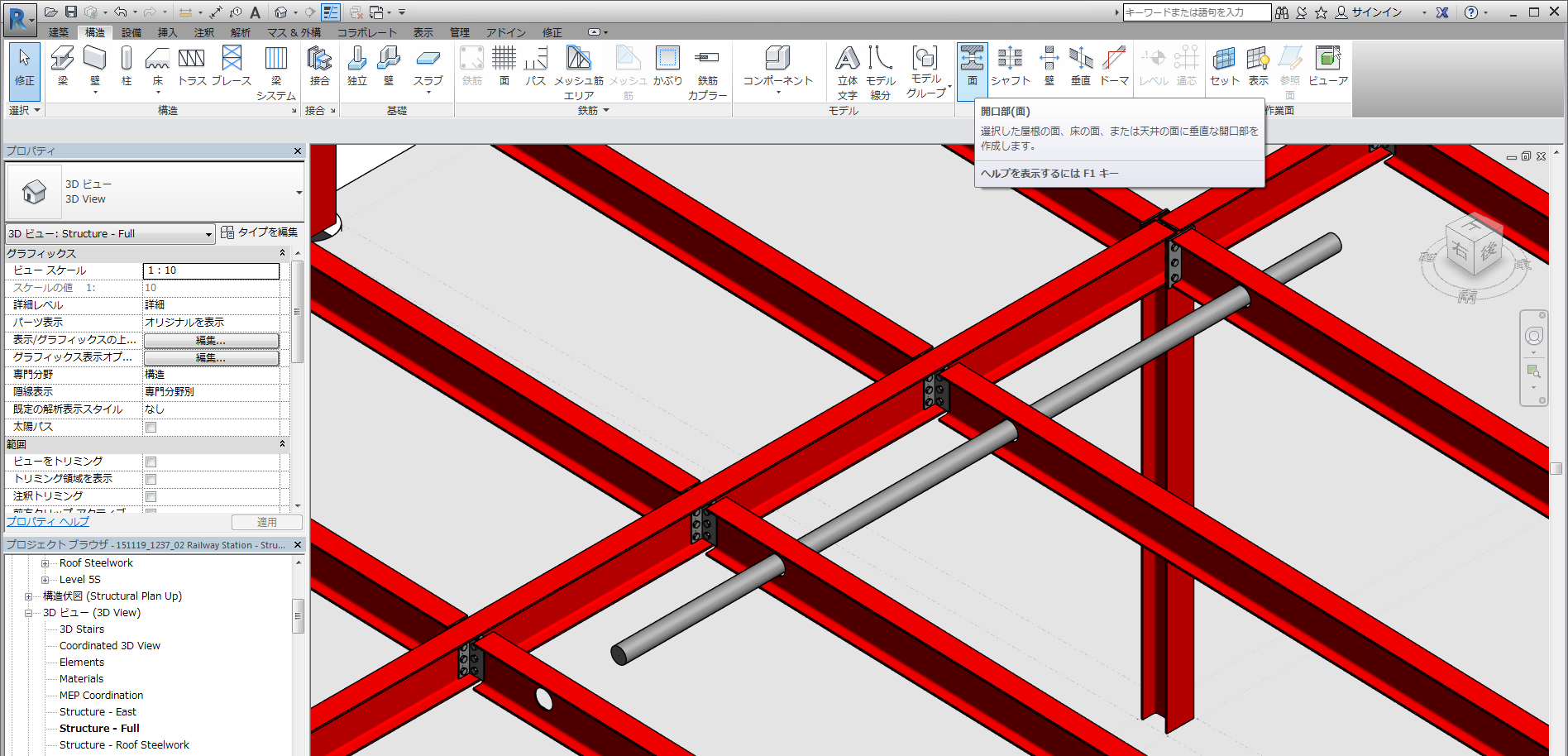Select the 垂直 vertical opening tool
1568x756 pixels.
(1081, 66)
